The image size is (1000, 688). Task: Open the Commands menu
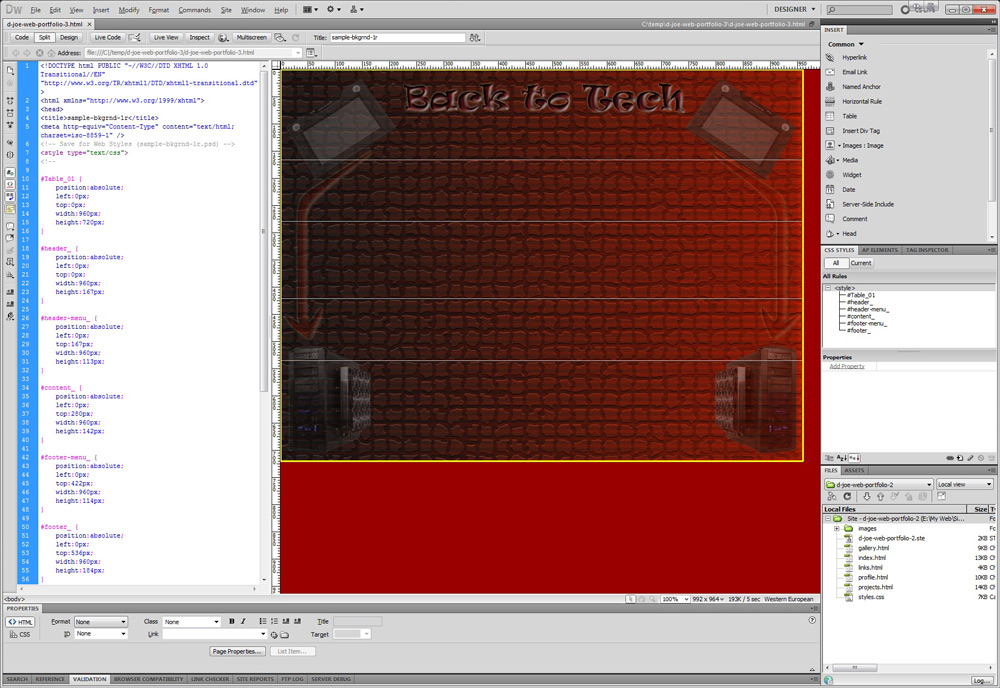(194, 9)
